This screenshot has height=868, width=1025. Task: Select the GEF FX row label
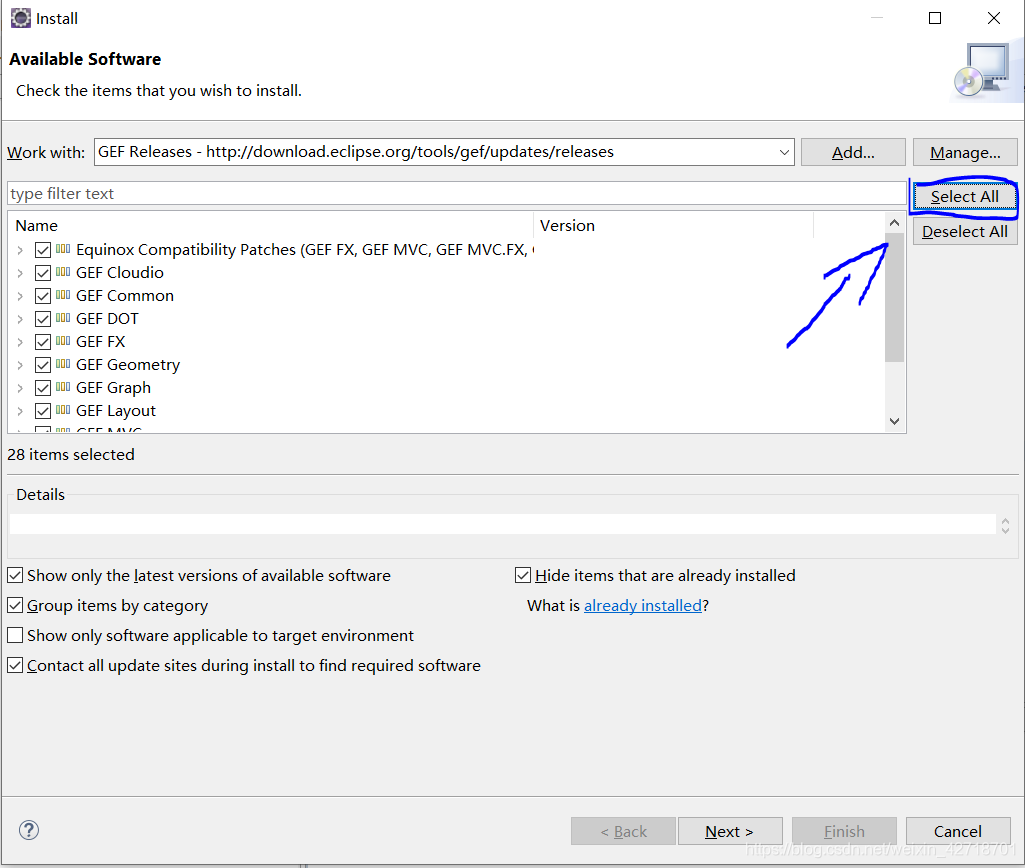click(x=100, y=342)
